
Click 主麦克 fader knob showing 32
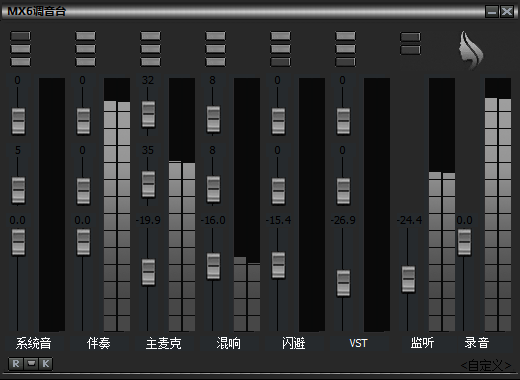(148, 114)
